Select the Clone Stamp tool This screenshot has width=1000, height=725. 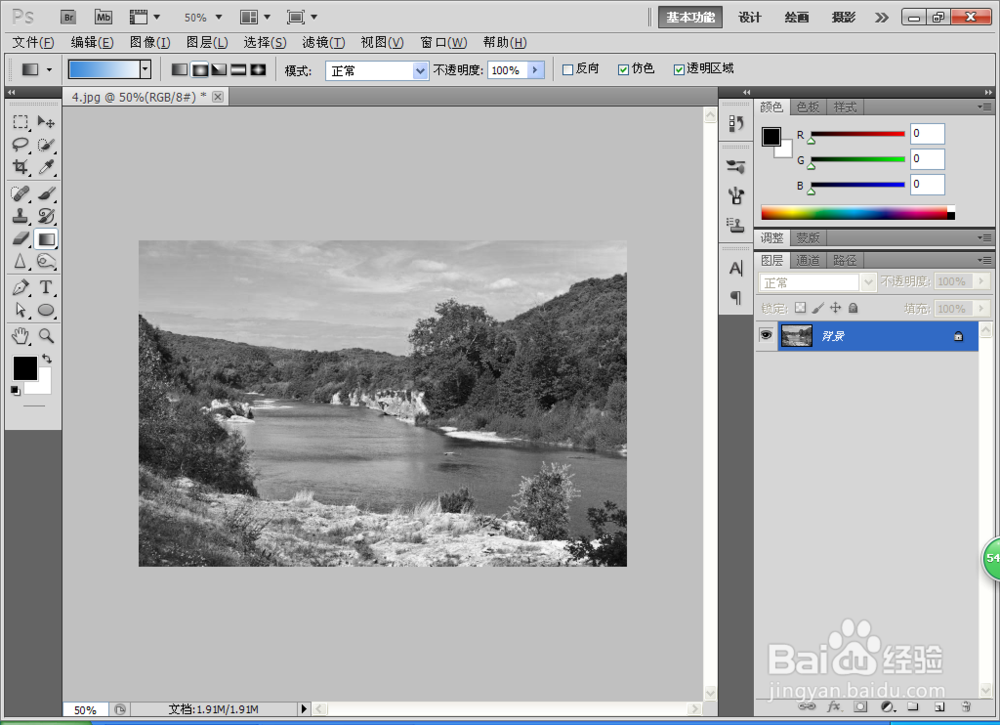click(20, 216)
